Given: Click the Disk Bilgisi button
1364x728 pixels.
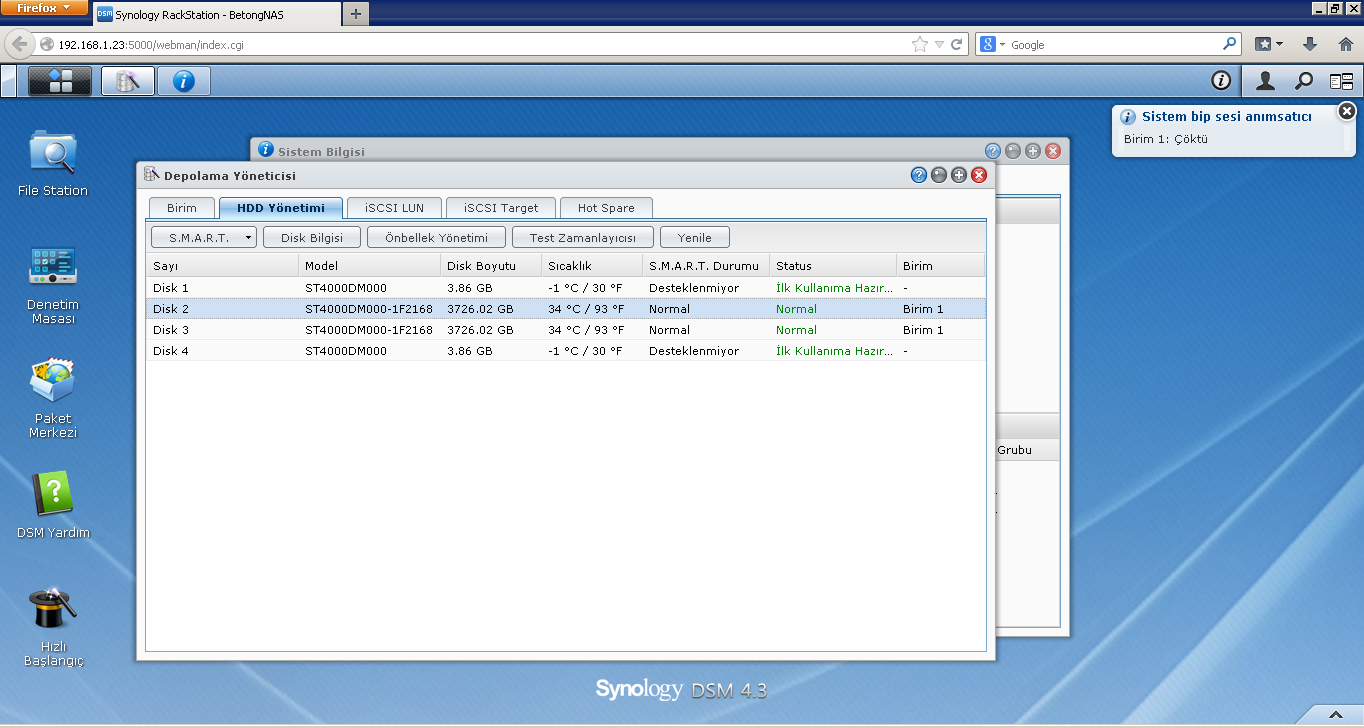Looking at the screenshot, I should tap(311, 237).
